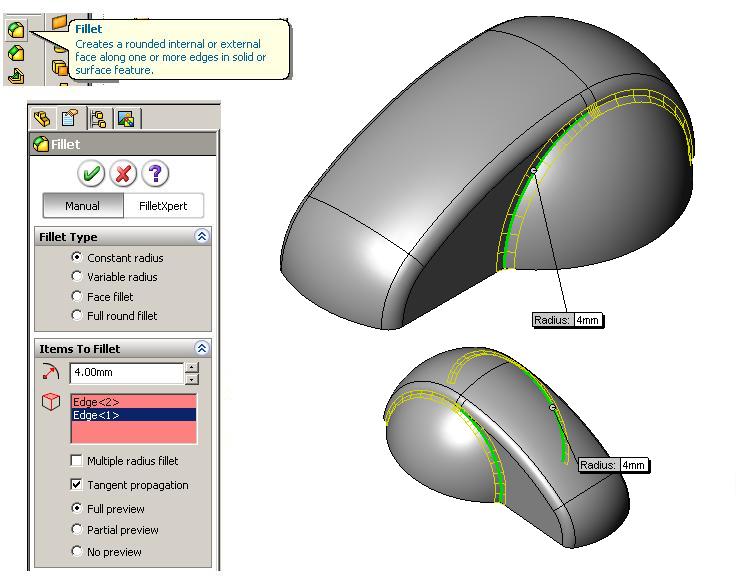738x576 pixels.
Task: Collapse the Items To Fillet section
Action: [x=202, y=348]
